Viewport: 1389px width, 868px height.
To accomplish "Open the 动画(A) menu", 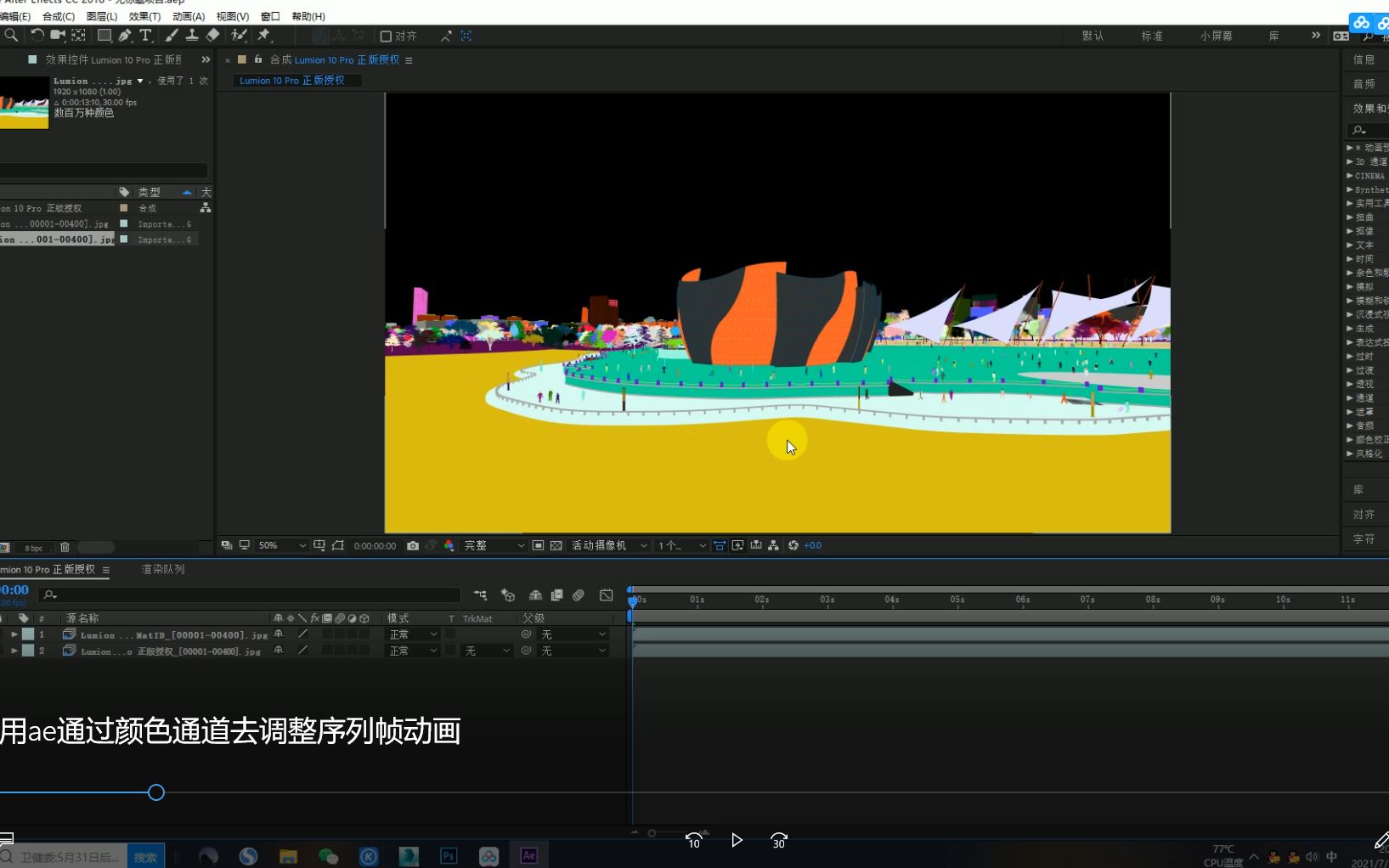I will point(189,16).
